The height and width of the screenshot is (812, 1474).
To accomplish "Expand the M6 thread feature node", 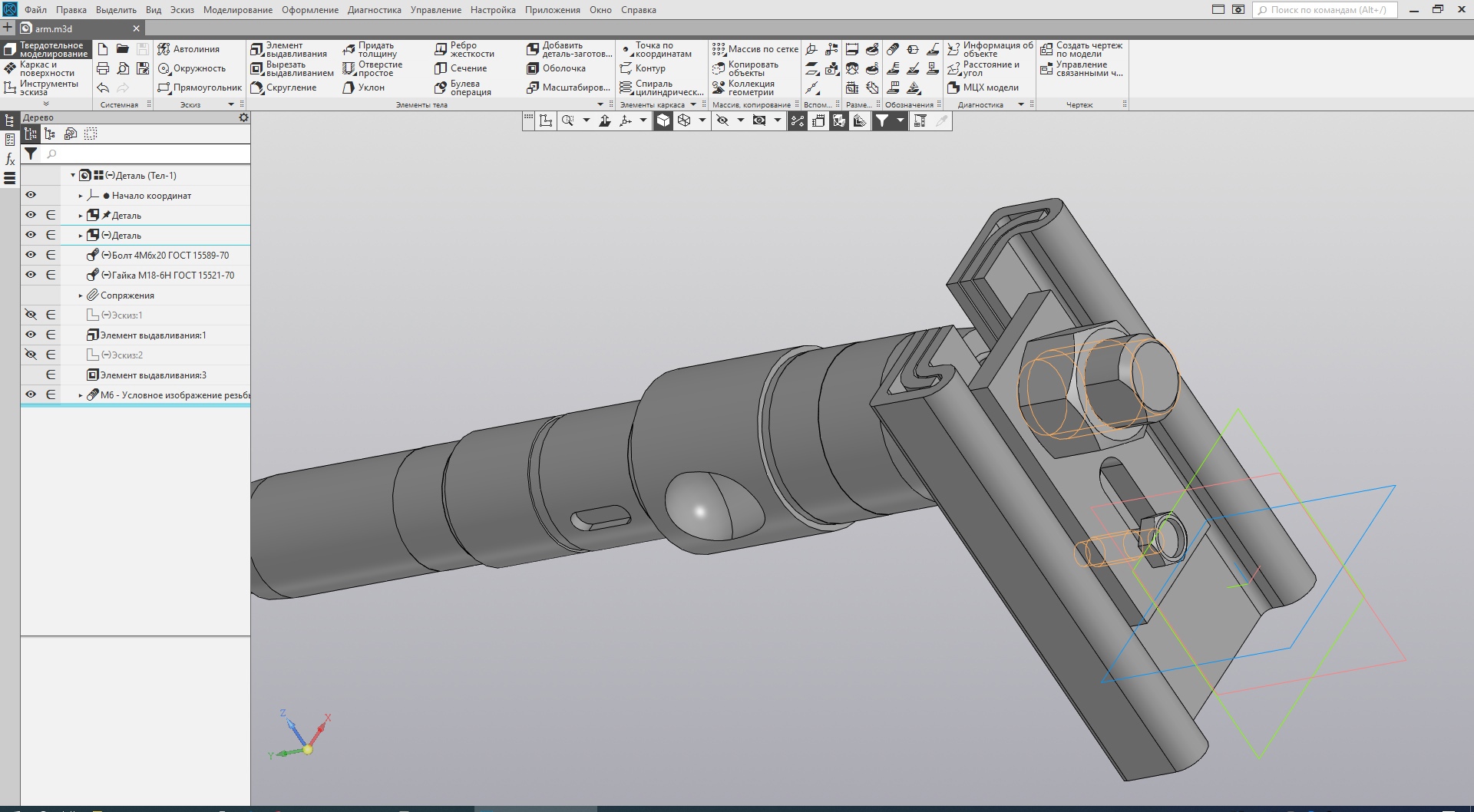I will tap(81, 395).
